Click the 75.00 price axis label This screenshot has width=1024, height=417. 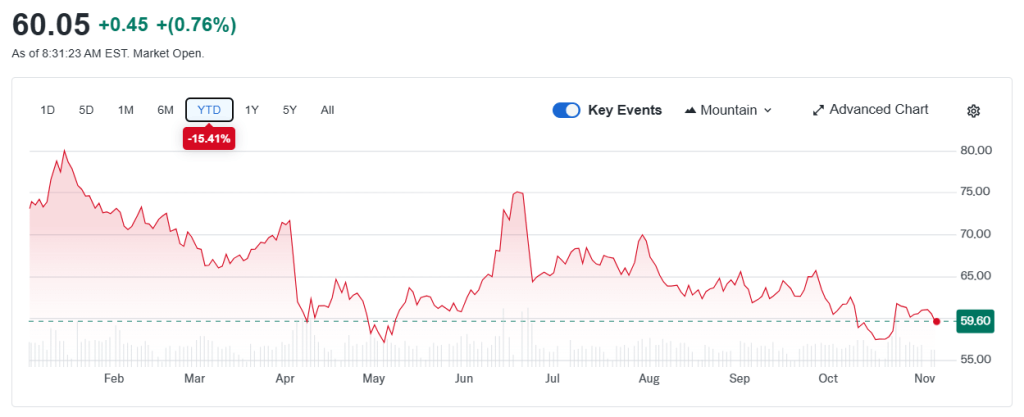point(975,192)
